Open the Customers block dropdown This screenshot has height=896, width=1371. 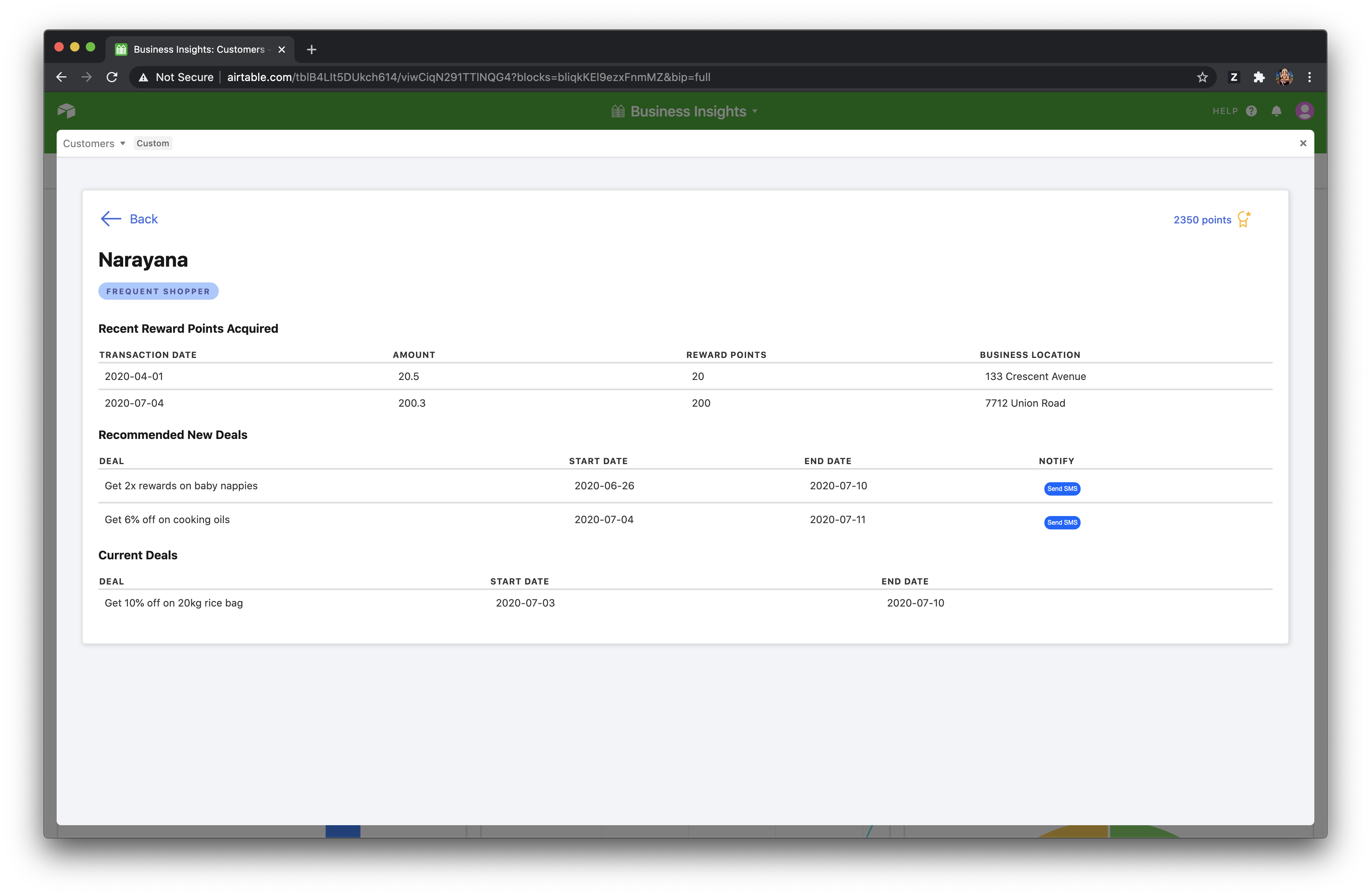[x=94, y=144]
